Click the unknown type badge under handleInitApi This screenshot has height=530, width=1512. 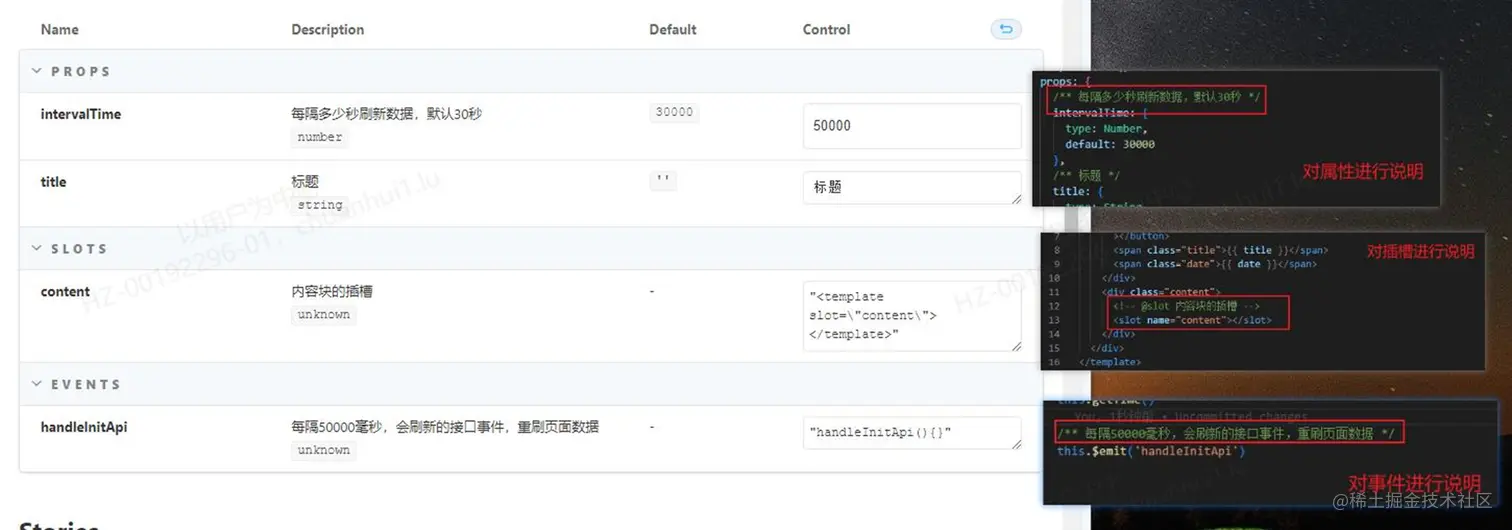[x=323, y=450]
